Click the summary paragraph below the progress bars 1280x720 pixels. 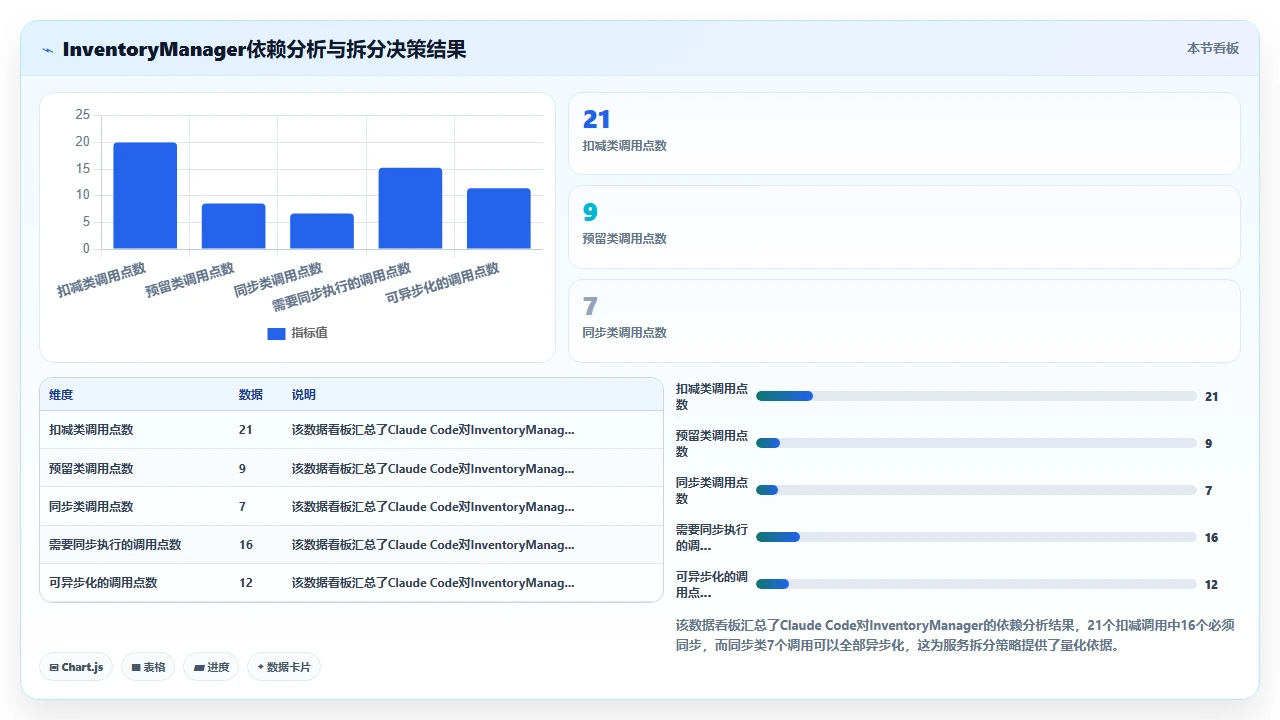click(x=956, y=635)
